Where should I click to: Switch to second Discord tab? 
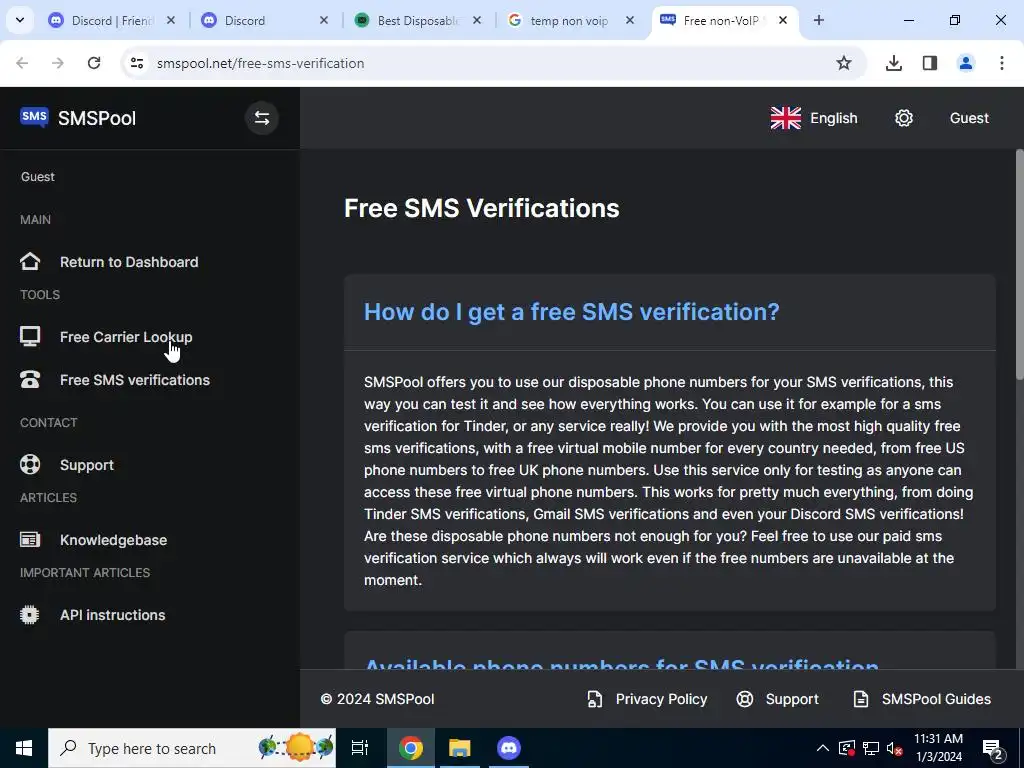[264, 20]
